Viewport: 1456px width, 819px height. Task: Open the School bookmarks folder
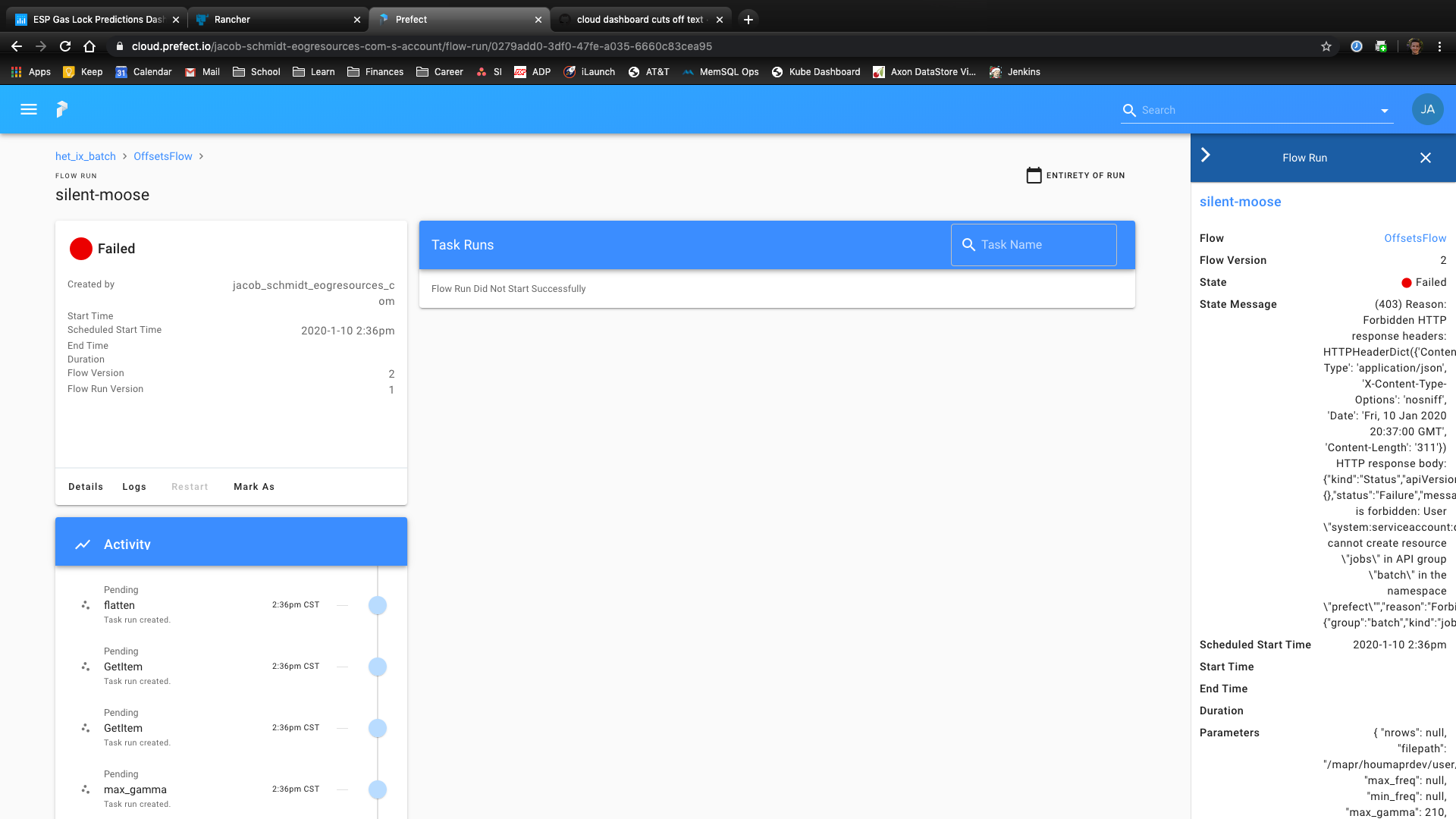click(256, 72)
